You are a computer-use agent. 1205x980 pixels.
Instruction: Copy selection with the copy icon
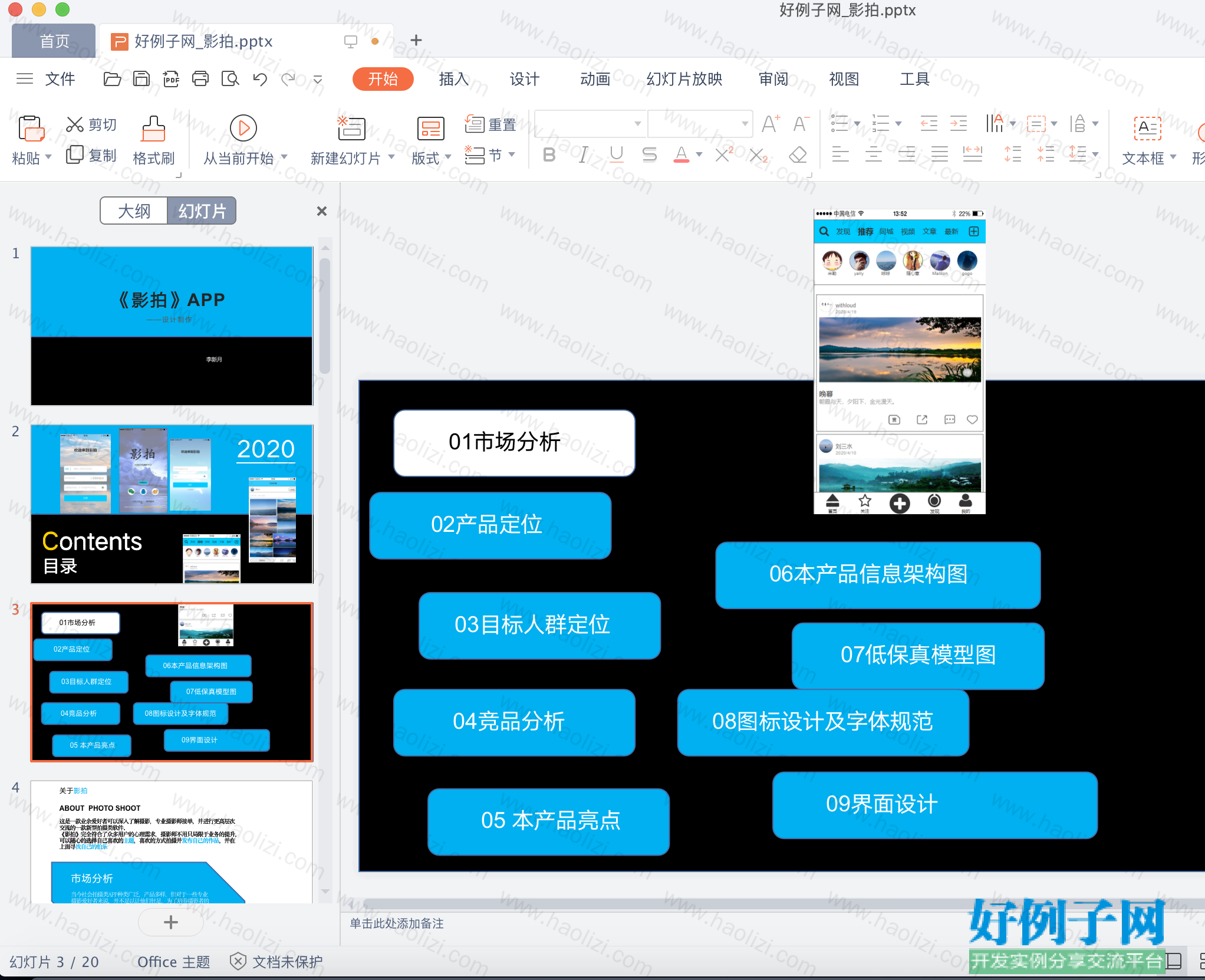[x=75, y=154]
